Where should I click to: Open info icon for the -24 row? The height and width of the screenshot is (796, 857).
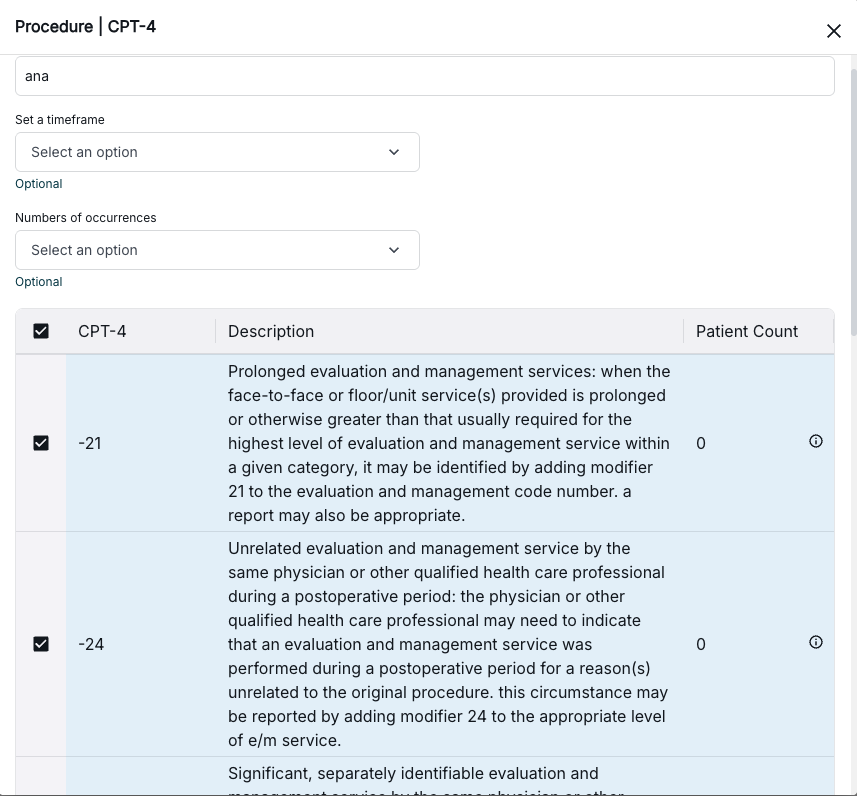(x=815, y=642)
